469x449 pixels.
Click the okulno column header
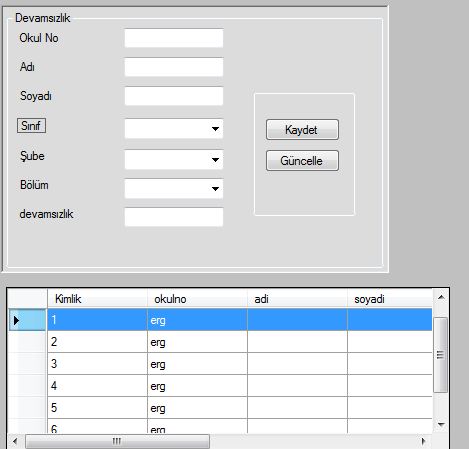click(197, 299)
